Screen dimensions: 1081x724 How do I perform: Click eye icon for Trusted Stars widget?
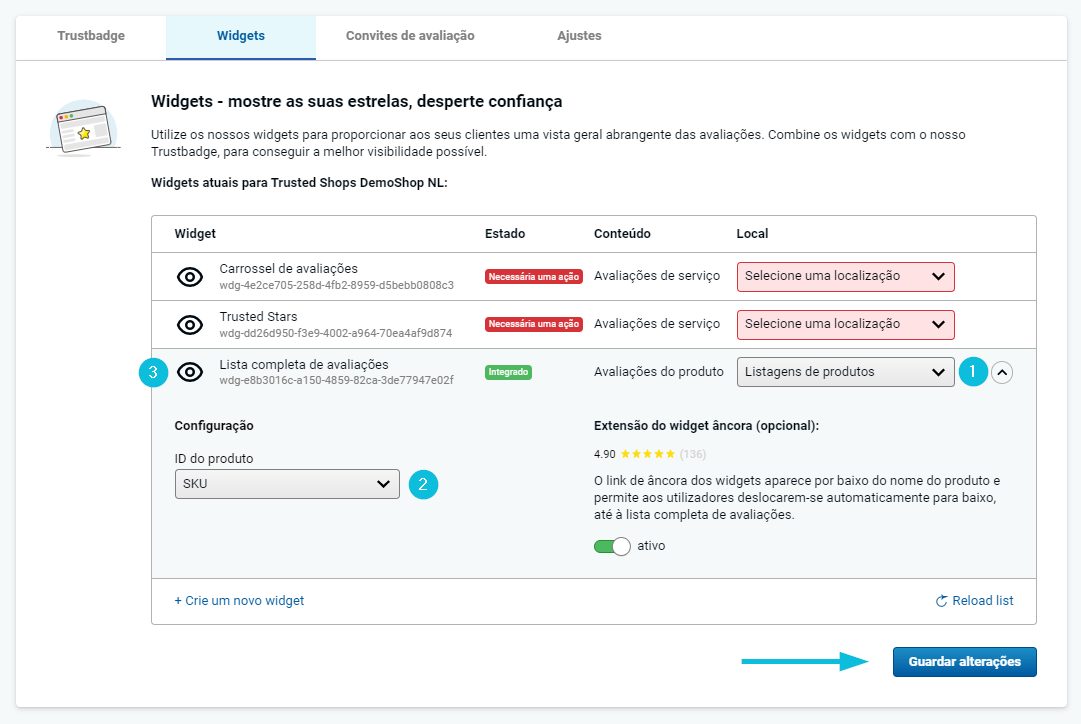[190, 324]
